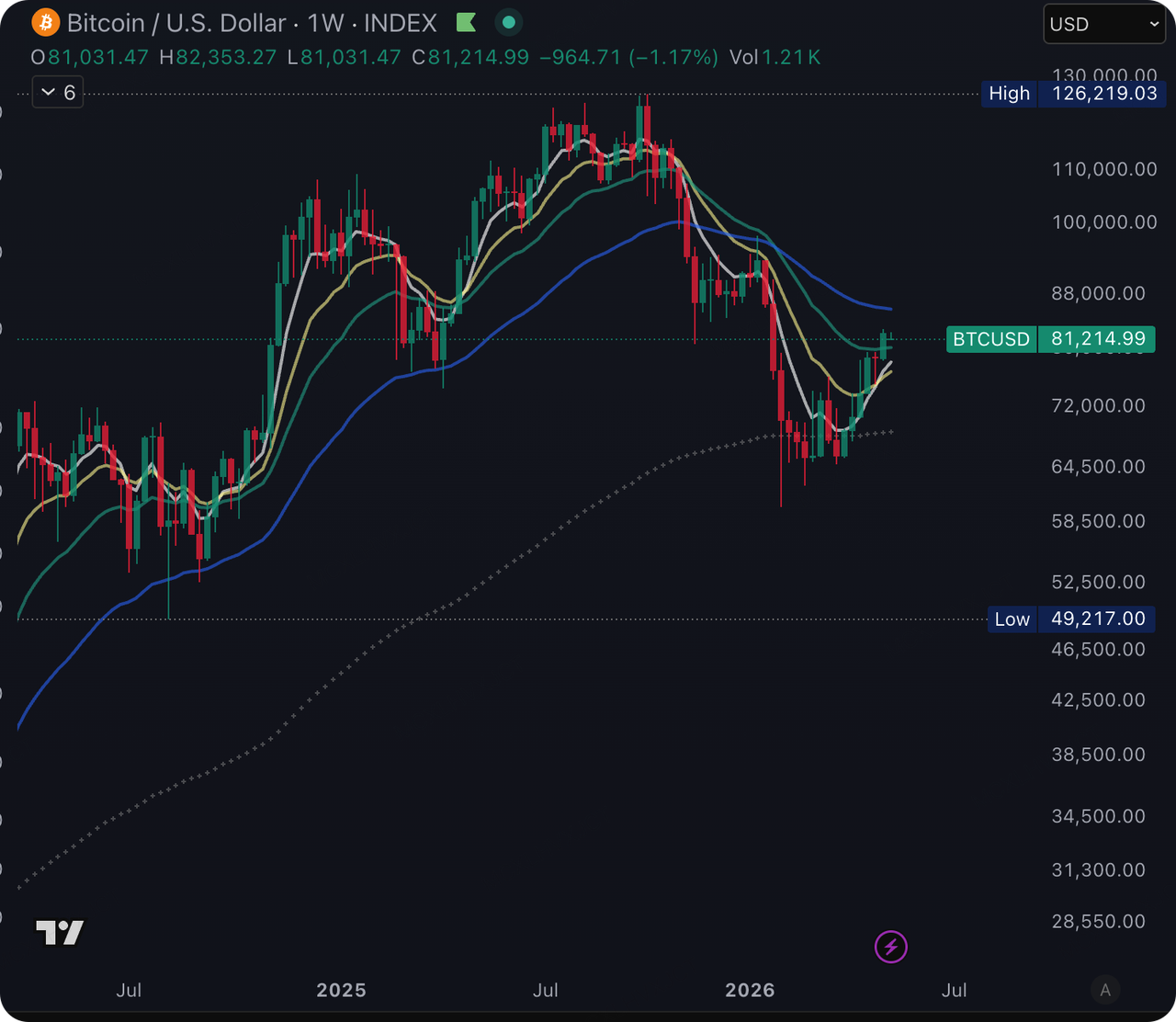Image resolution: width=1176 pixels, height=1022 pixels.
Task: Click the Bitcoin / U.S. Dollar symbol title
Action: coord(176,22)
